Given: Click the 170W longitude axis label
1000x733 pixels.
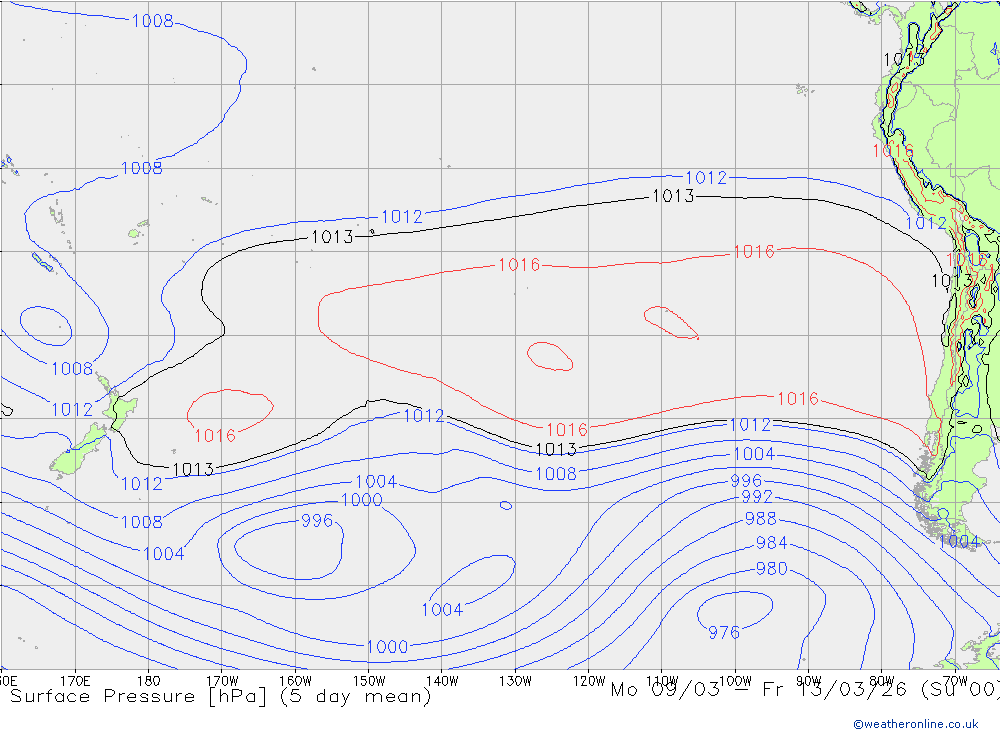Looking at the screenshot, I should (x=222, y=681).
